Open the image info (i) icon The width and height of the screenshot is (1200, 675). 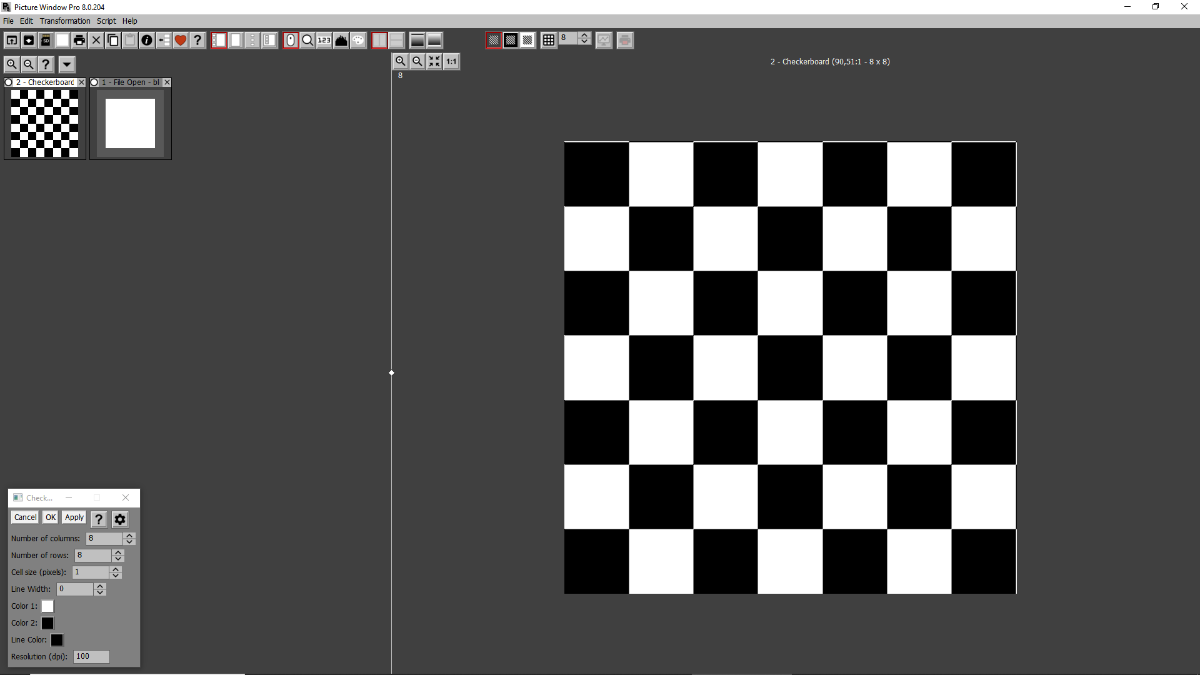pos(146,40)
